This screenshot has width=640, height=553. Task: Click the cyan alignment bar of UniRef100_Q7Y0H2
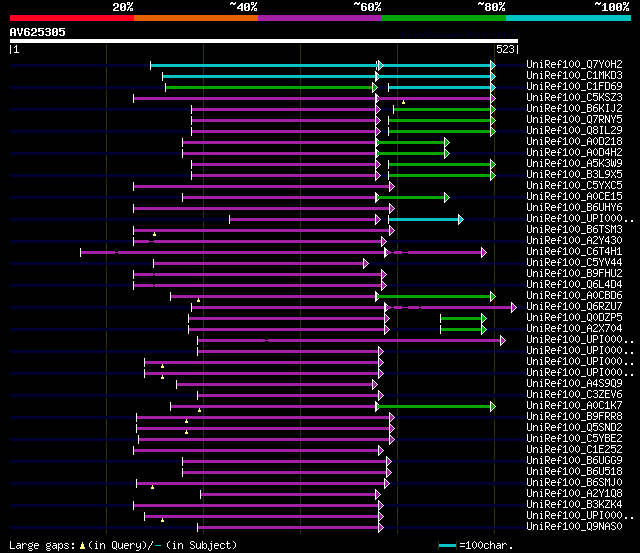click(x=322, y=65)
